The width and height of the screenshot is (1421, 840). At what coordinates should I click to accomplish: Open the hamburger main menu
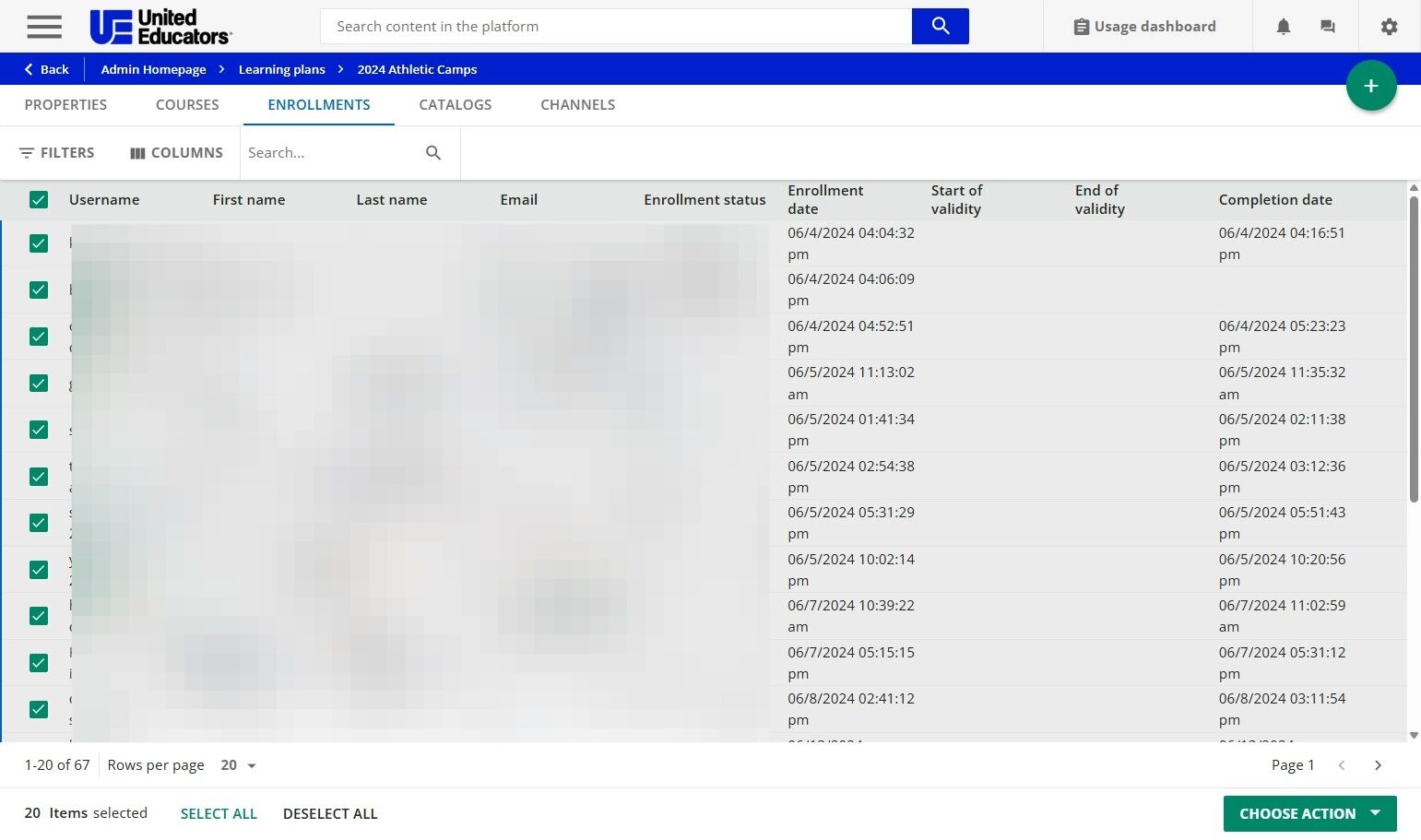coord(44,27)
